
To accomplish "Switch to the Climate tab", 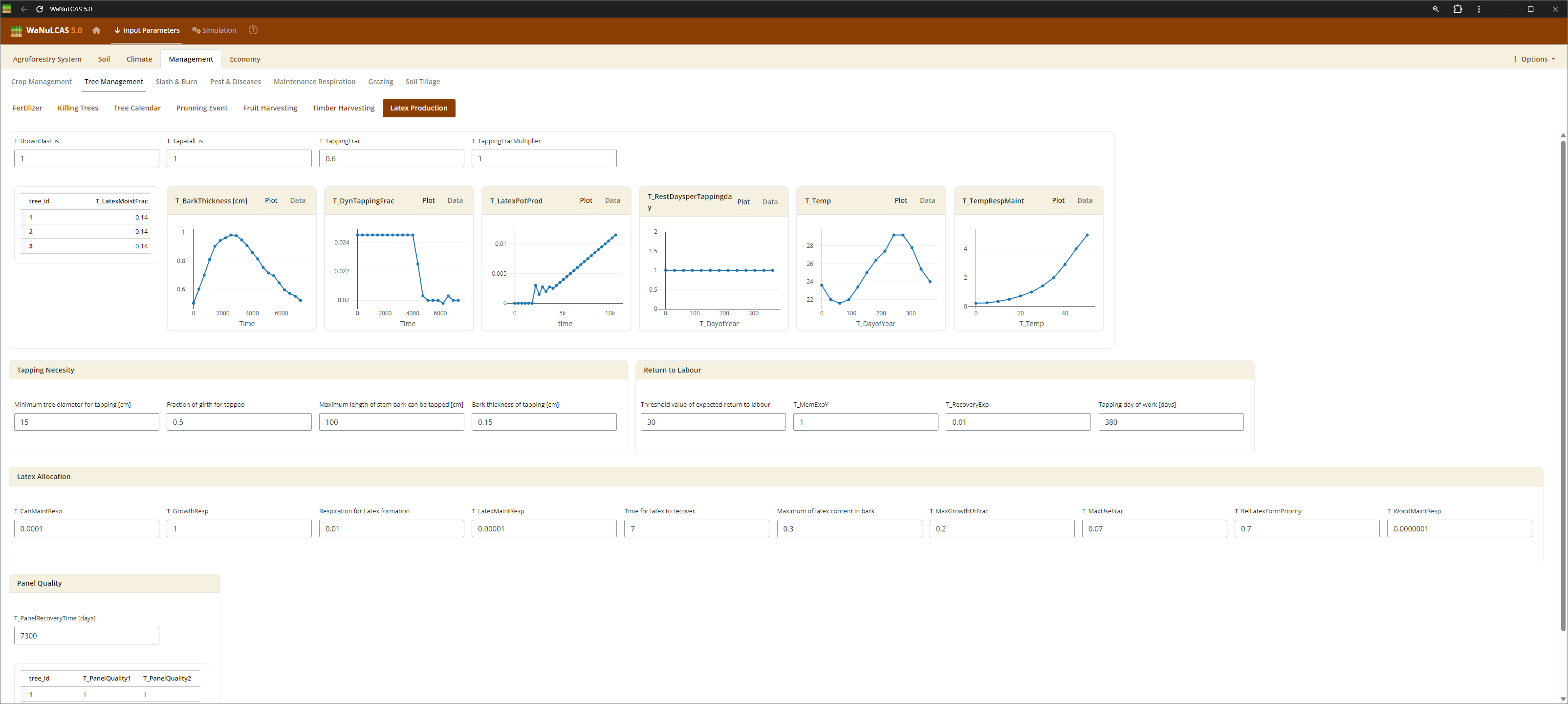I will pyautogui.click(x=139, y=59).
